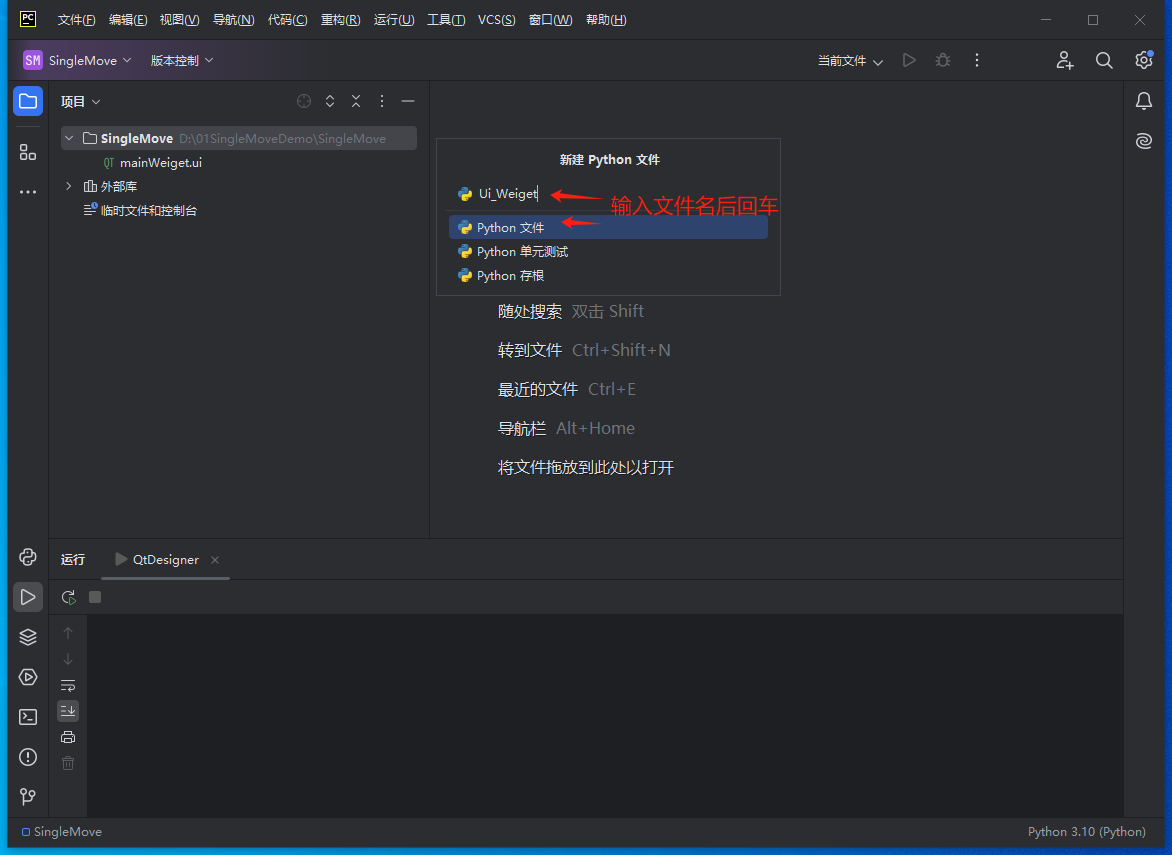Open the 版本控制 dropdown
The height and width of the screenshot is (855, 1172).
click(182, 61)
